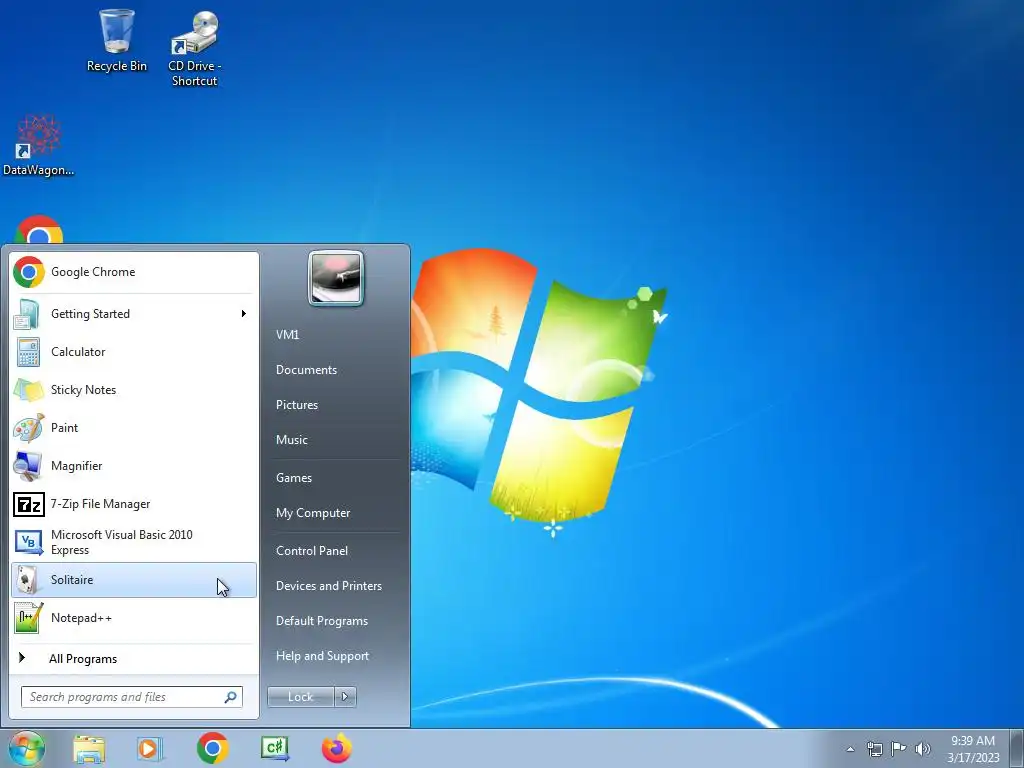1024x768 pixels.
Task: Select the partly hidden Chrome desktop icon
Action: click(39, 229)
